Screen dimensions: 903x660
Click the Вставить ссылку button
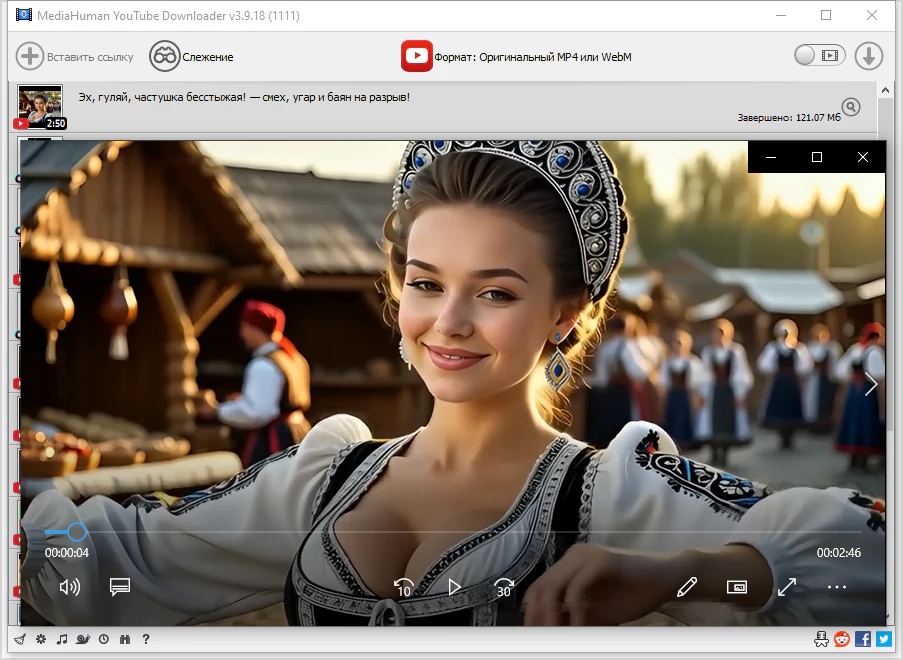[75, 57]
